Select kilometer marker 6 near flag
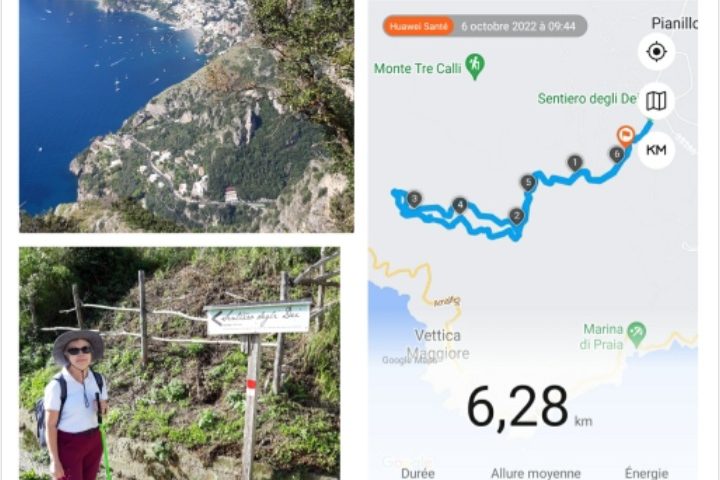 click(617, 154)
